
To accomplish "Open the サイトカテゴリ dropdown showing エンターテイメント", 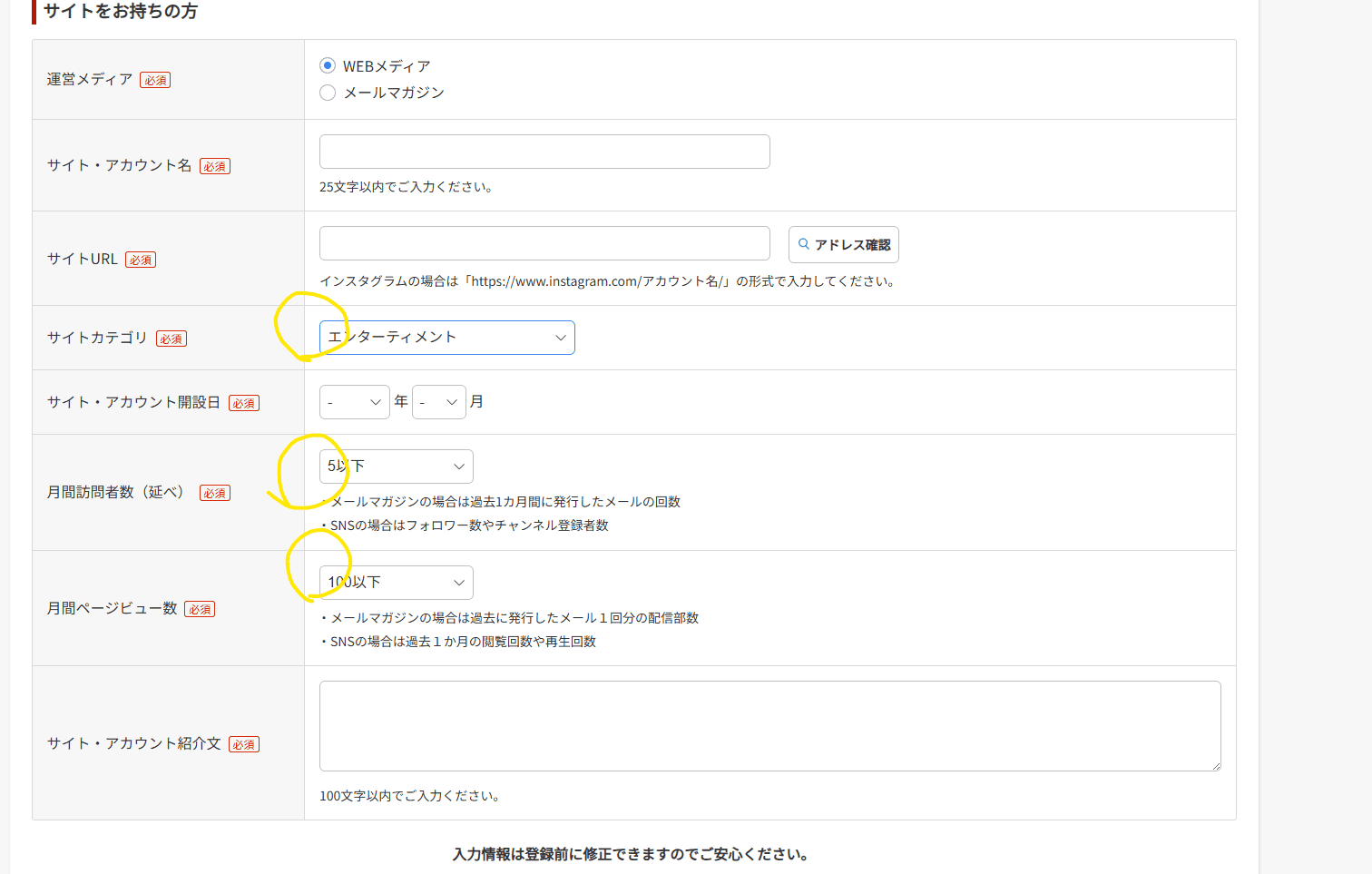I will pos(447,338).
